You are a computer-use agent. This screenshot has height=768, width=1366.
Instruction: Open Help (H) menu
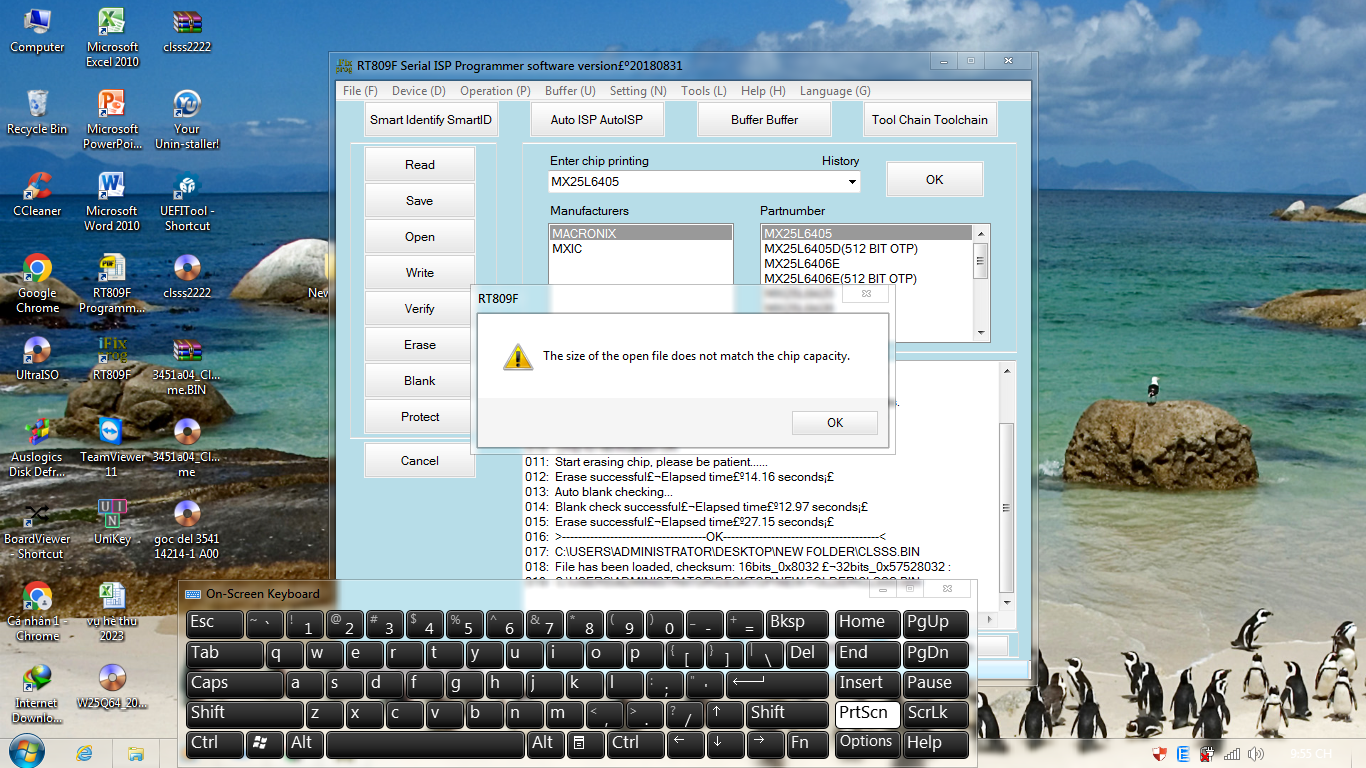click(x=763, y=91)
